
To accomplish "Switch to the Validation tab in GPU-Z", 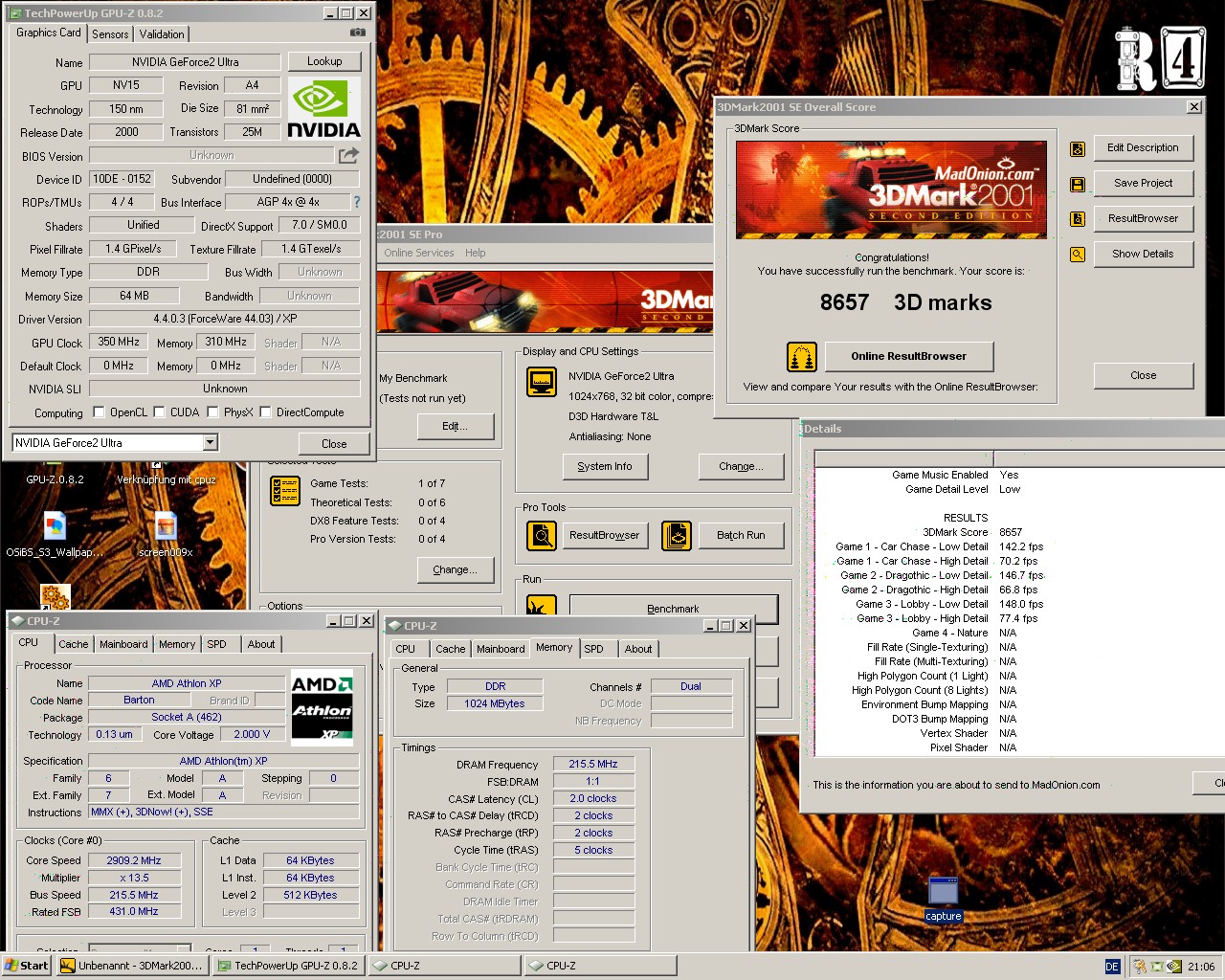I will [x=162, y=34].
